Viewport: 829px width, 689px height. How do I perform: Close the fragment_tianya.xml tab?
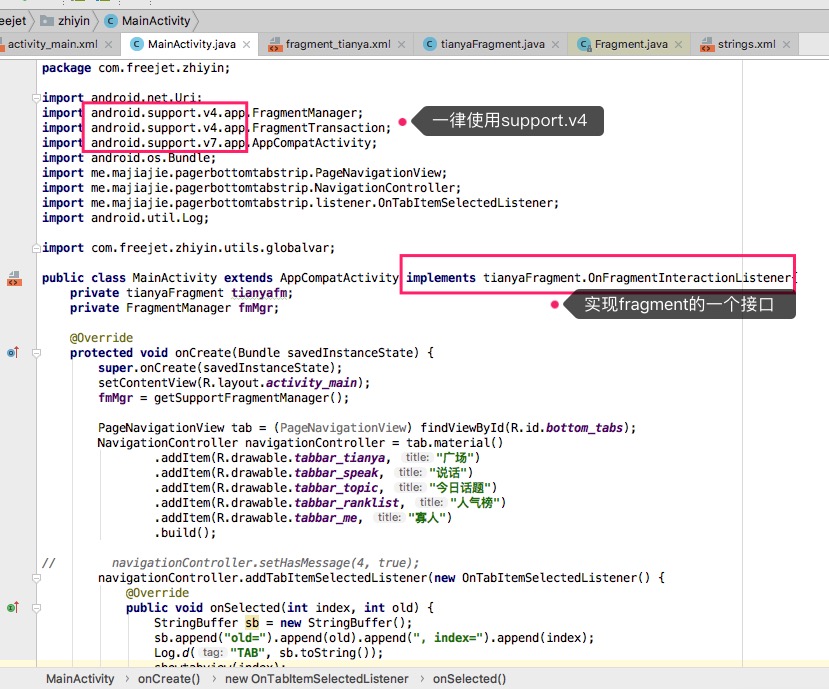click(x=401, y=44)
